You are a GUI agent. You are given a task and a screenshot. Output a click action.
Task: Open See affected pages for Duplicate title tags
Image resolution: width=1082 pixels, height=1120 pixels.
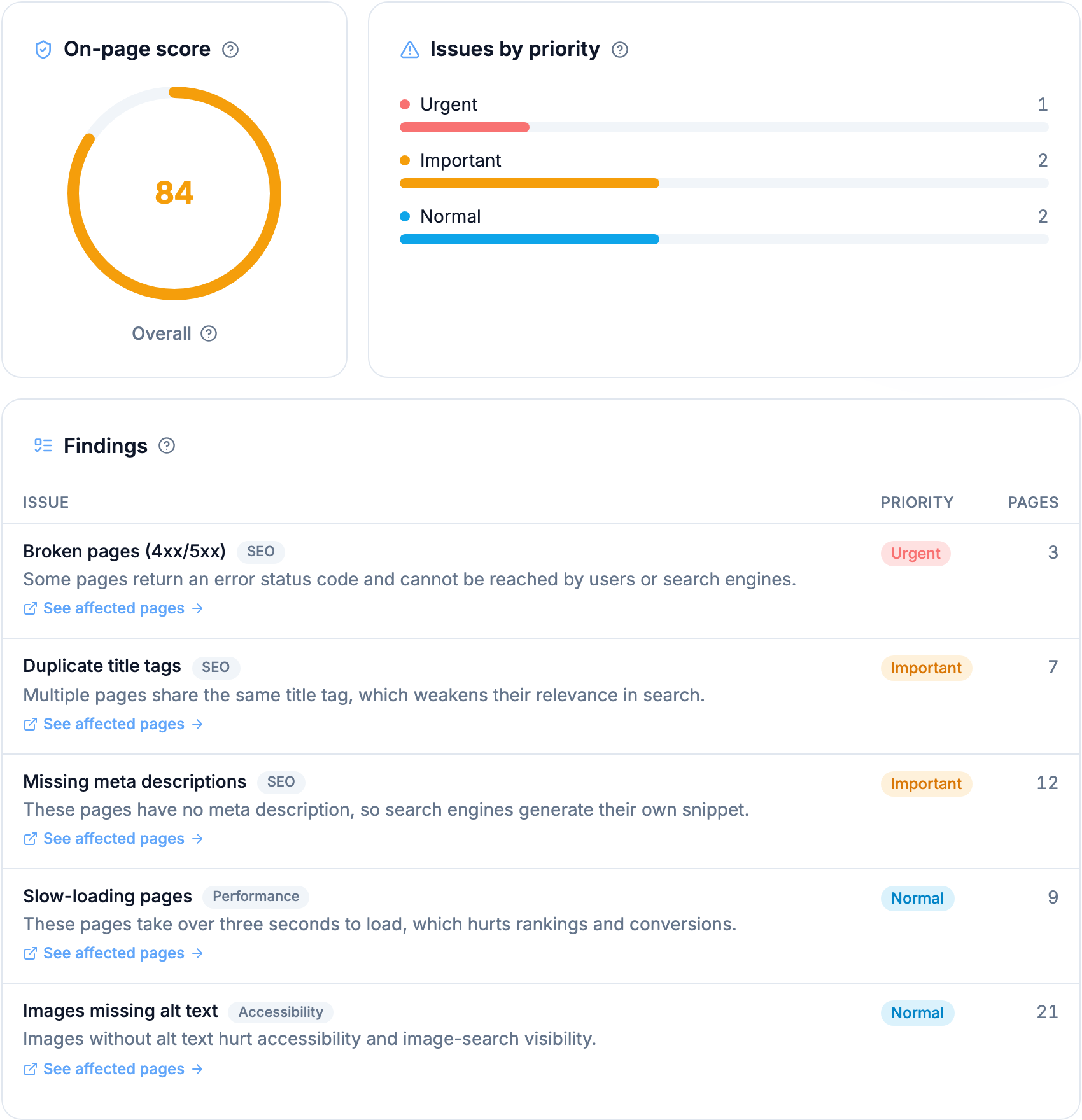pyautogui.click(x=114, y=724)
